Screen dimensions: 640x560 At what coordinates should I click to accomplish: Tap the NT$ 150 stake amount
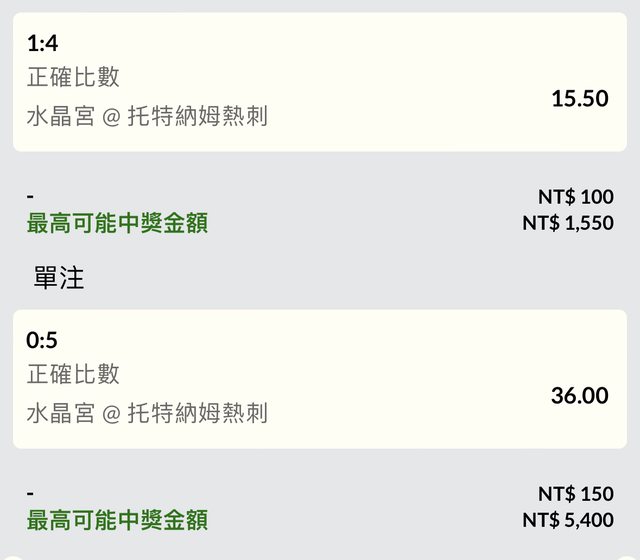point(575,494)
